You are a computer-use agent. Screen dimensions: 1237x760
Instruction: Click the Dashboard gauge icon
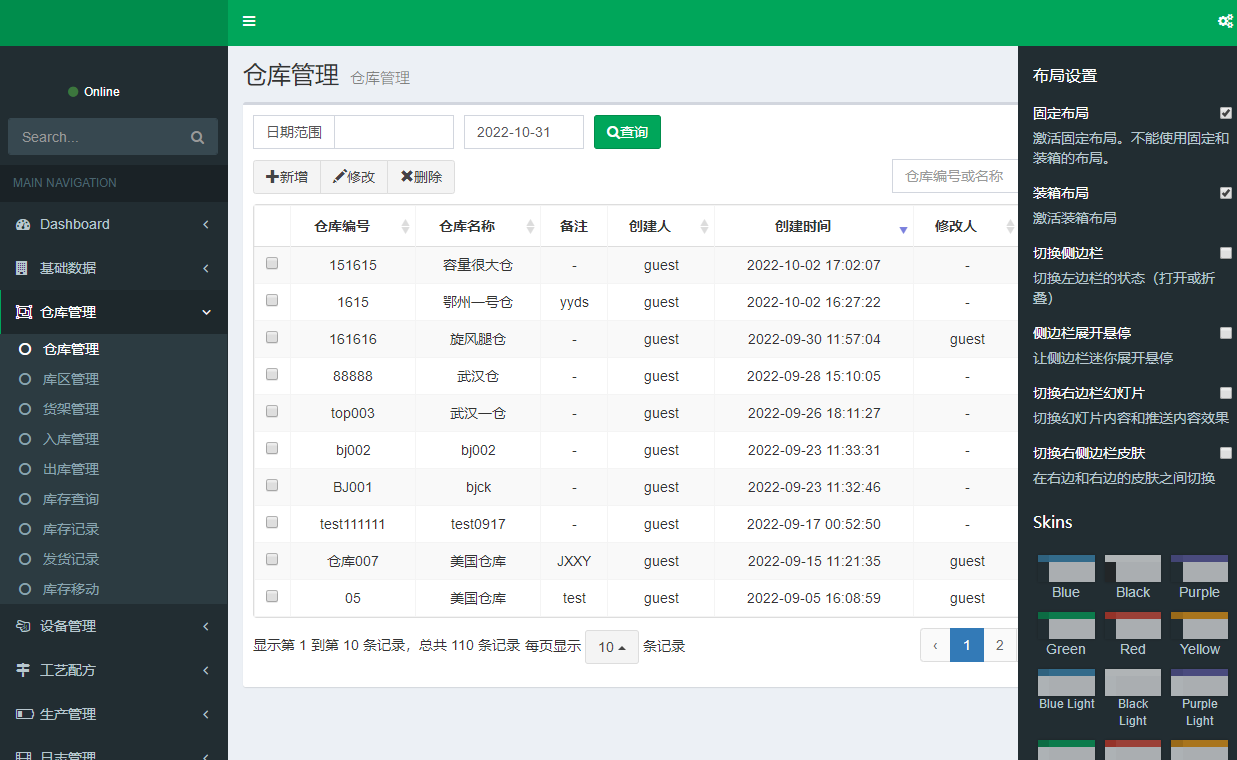click(23, 225)
